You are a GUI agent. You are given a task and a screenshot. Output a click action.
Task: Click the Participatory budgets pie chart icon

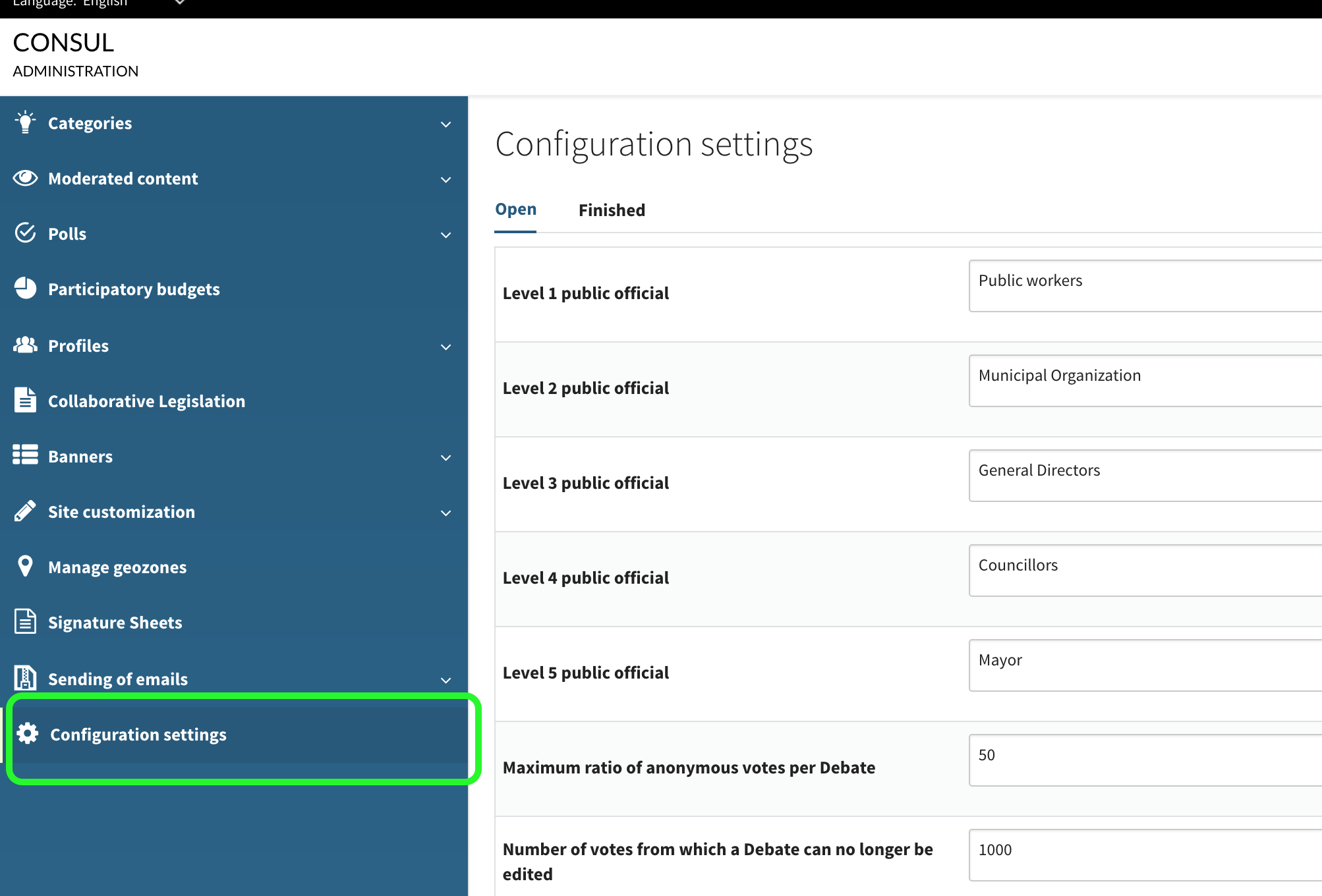[25, 288]
